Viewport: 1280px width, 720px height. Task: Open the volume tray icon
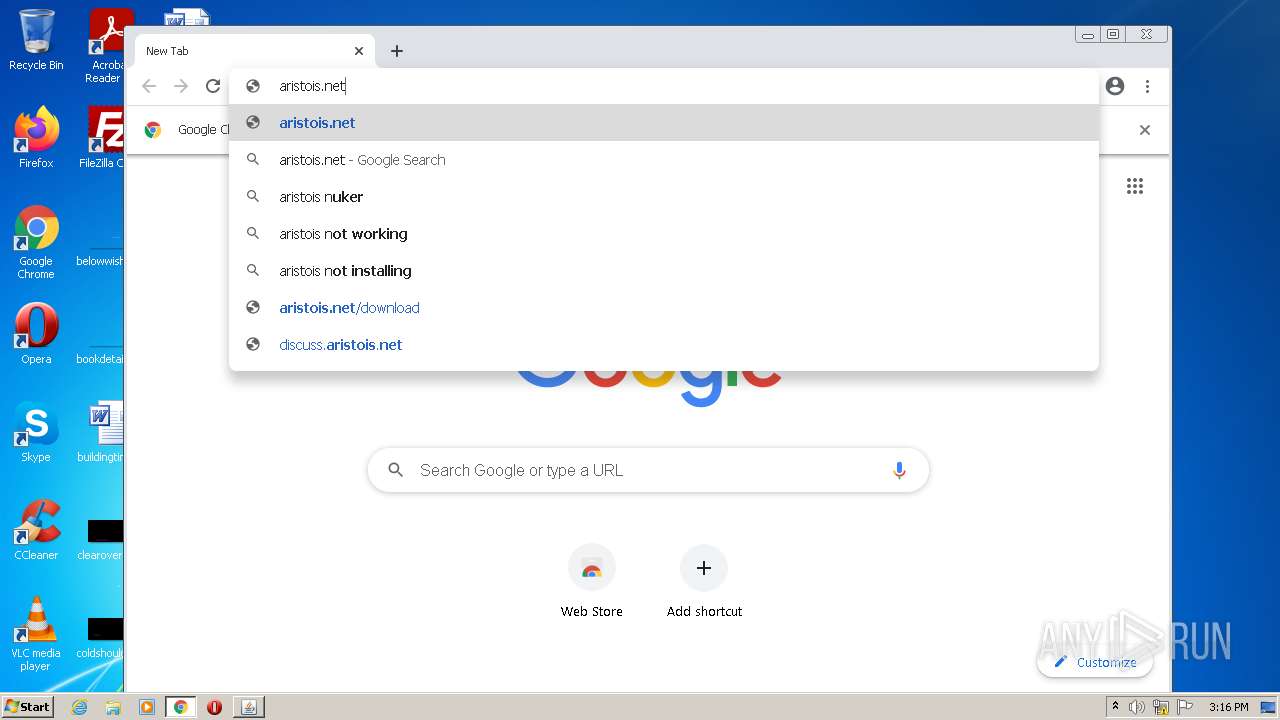click(x=1137, y=707)
